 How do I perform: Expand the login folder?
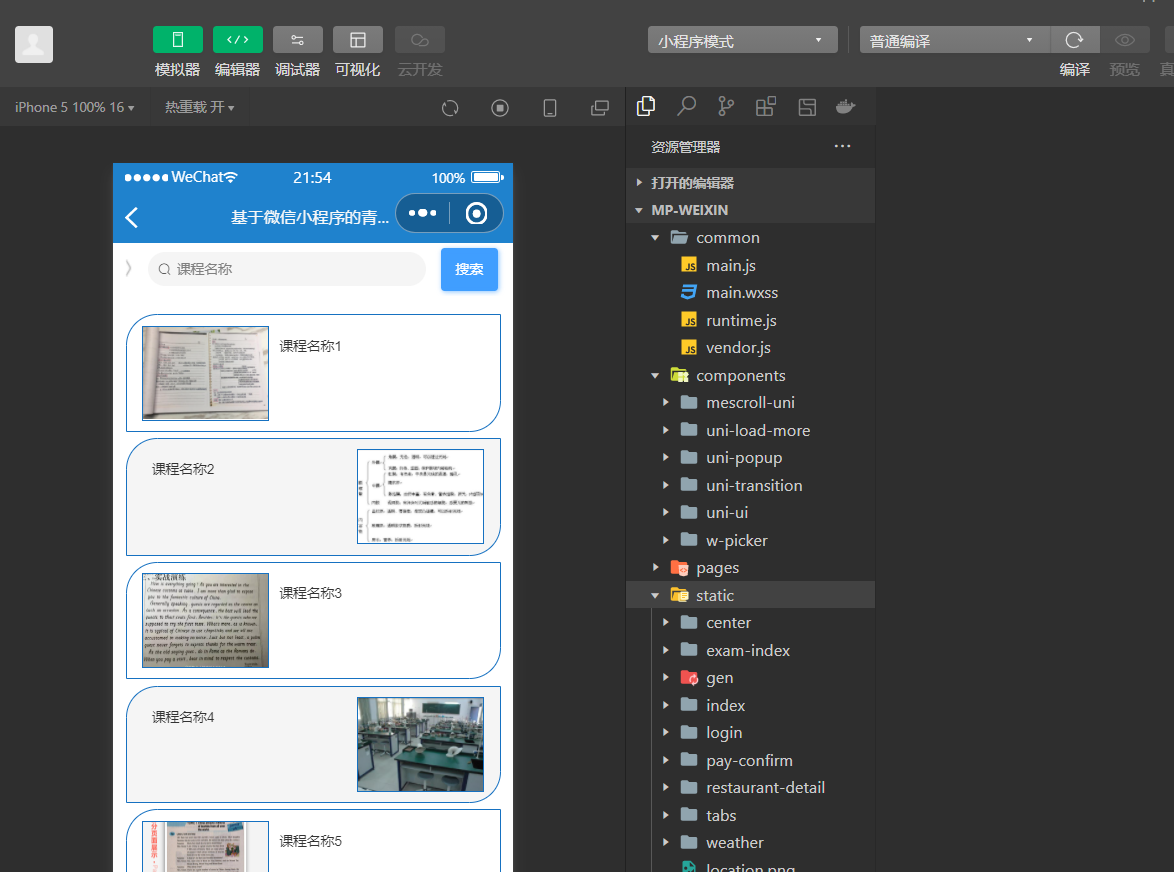750,733
